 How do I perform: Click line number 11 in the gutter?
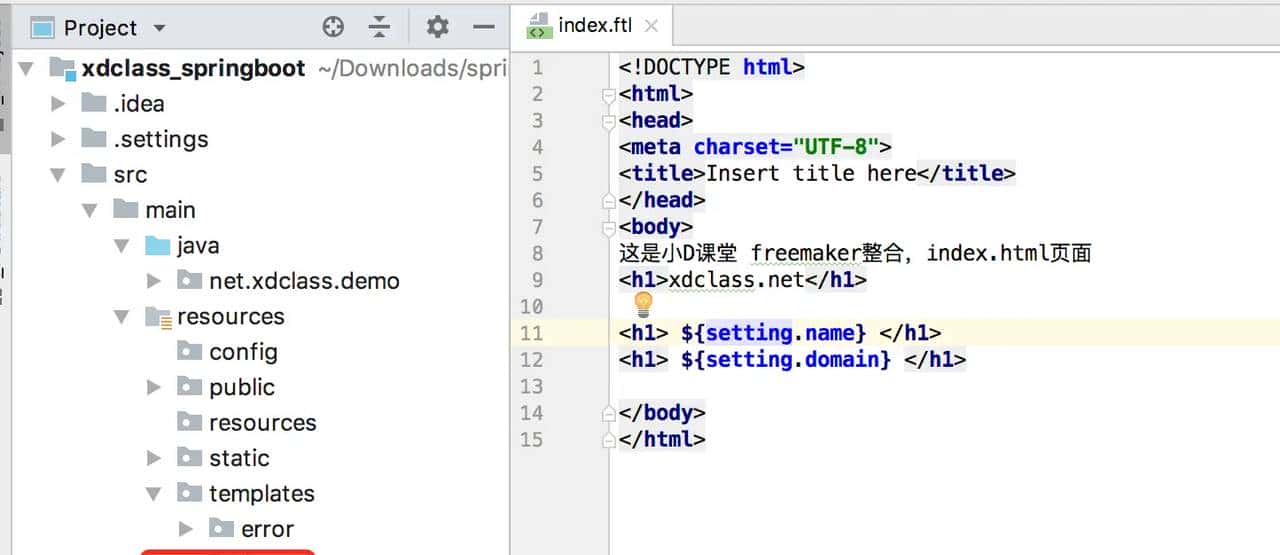click(531, 333)
